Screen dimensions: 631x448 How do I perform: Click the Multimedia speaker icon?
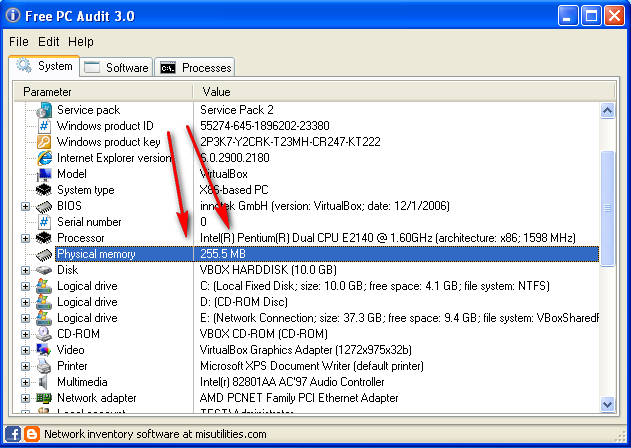pos(43,382)
